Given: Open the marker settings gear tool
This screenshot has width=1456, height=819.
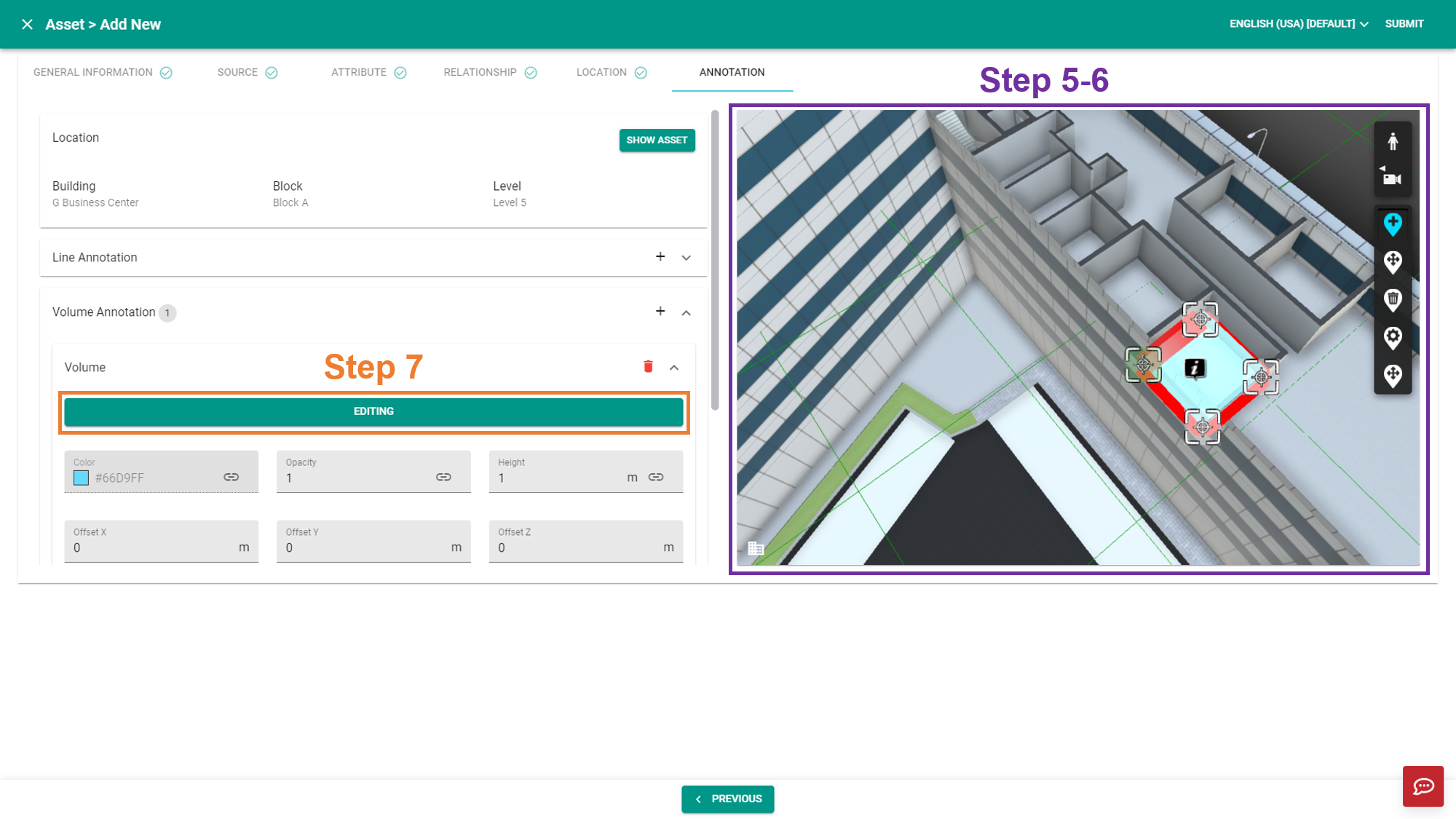Looking at the screenshot, I should (x=1393, y=338).
